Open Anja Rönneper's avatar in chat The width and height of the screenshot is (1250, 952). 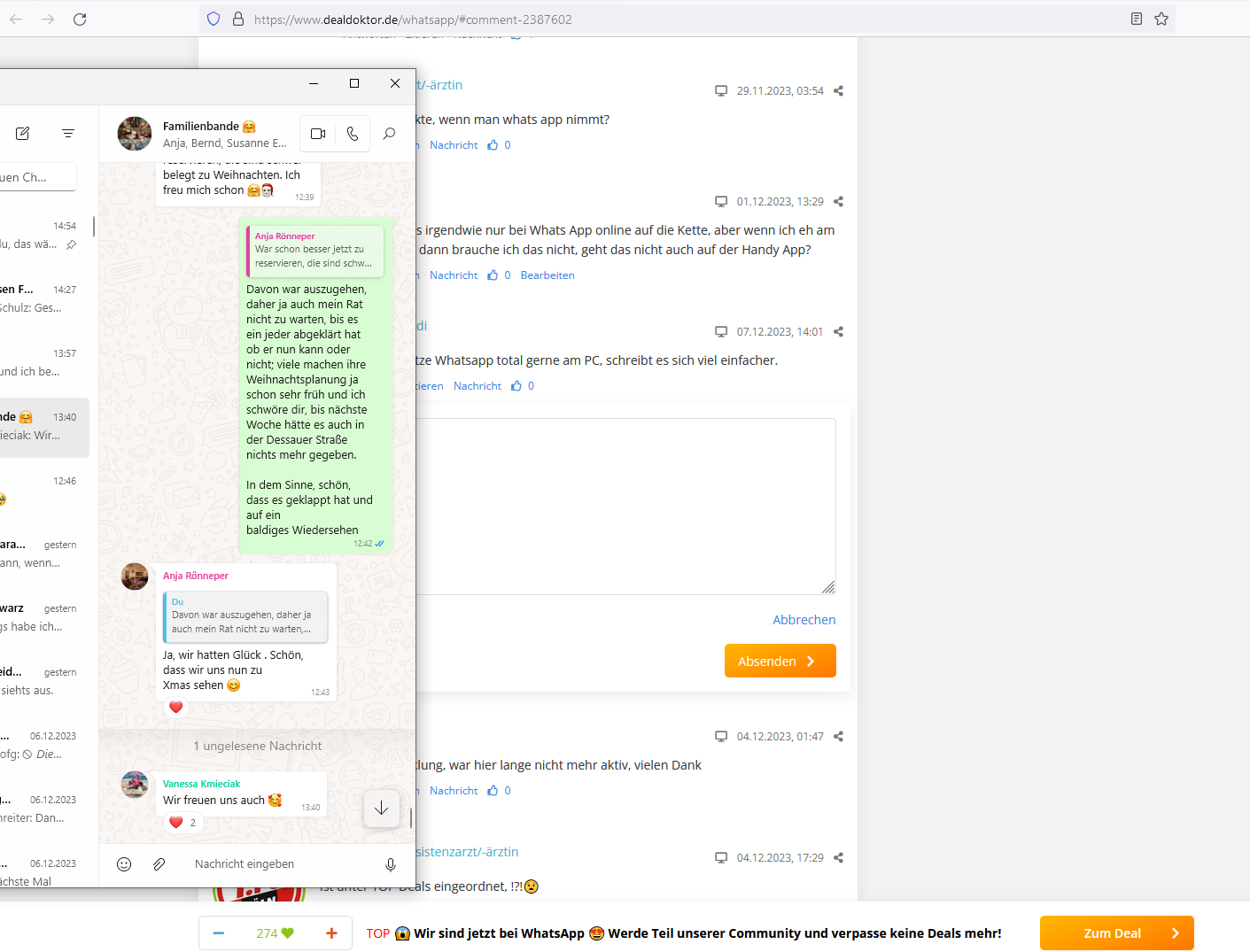(x=135, y=577)
